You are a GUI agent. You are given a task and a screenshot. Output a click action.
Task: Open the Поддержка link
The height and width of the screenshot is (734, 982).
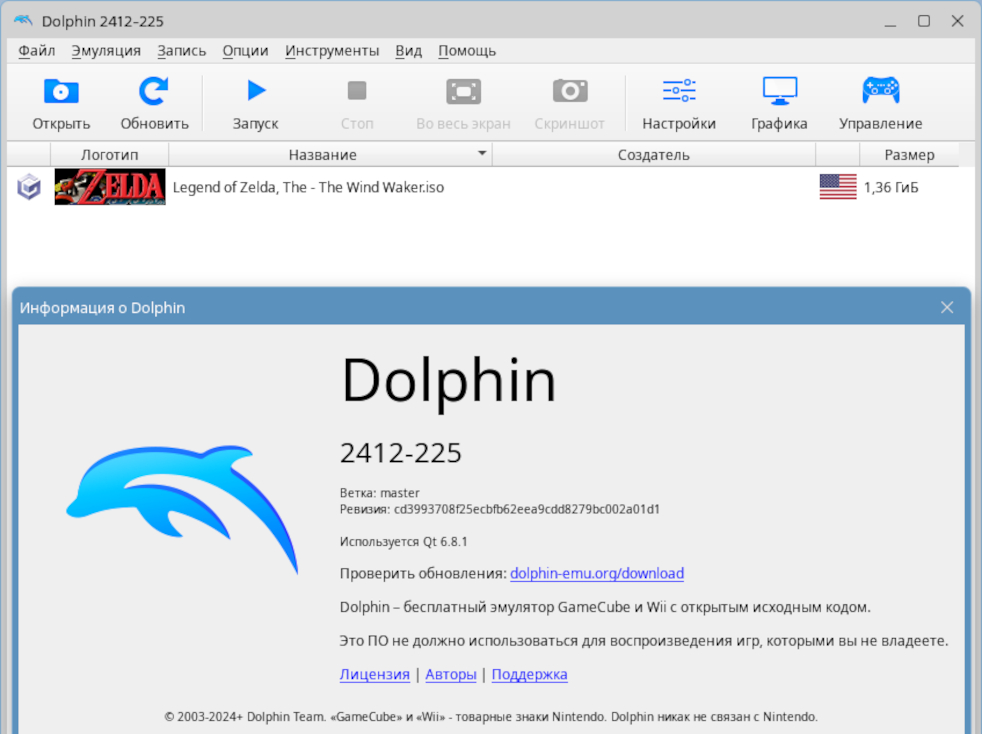click(x=530, y=675)
